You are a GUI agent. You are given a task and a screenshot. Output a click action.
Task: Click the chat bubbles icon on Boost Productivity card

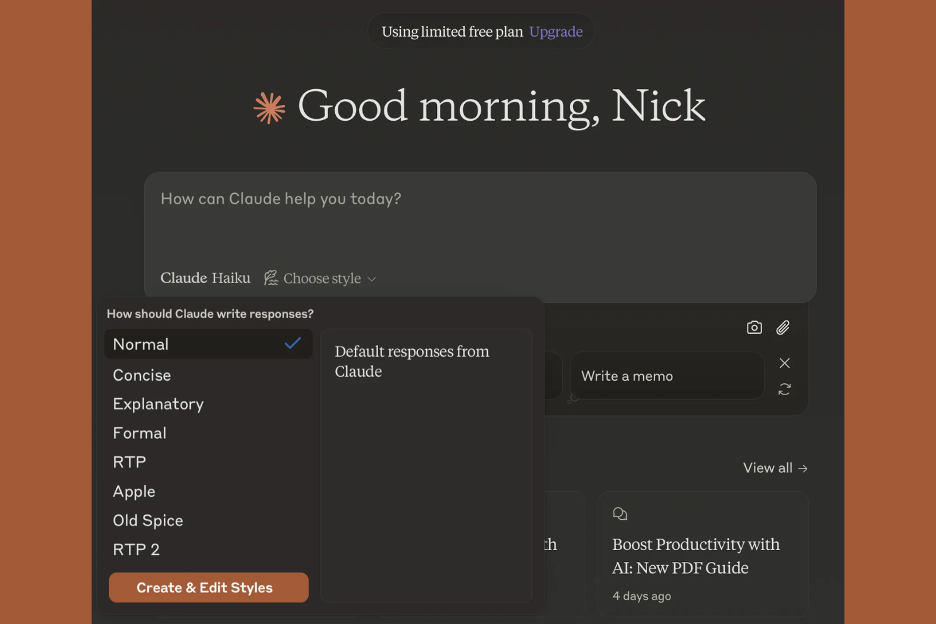[620, 514]
